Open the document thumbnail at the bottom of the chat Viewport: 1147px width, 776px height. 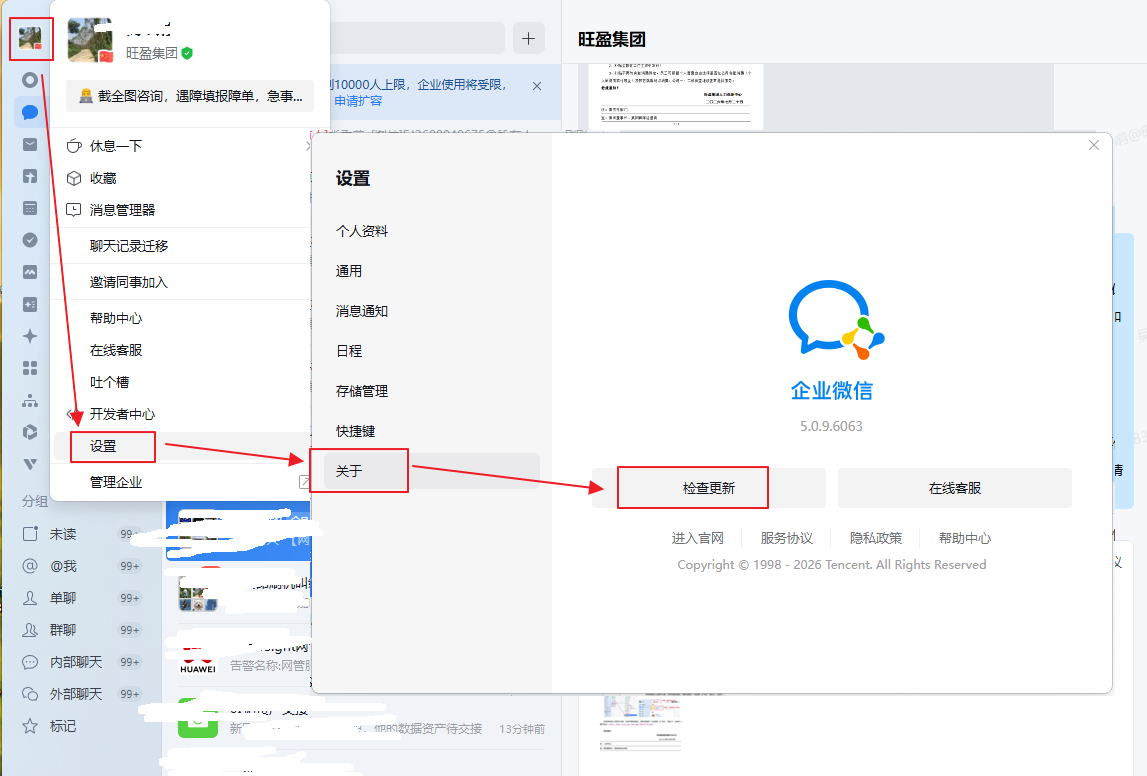(x=642, y=722)
